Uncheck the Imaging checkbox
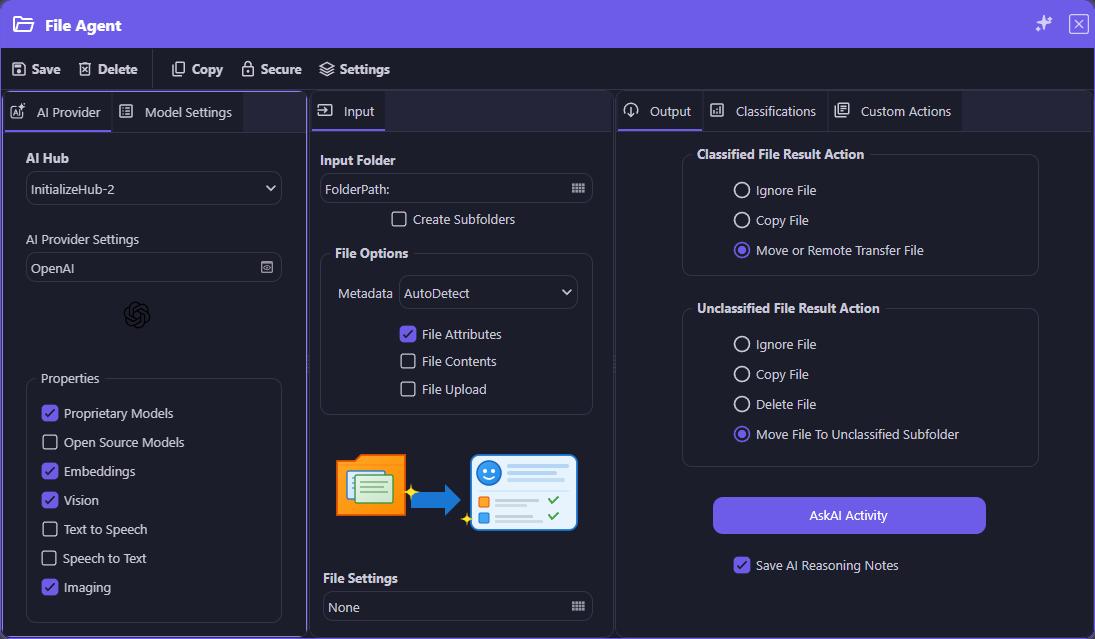Screen dimensions: 1095x639 pos(50,587)
